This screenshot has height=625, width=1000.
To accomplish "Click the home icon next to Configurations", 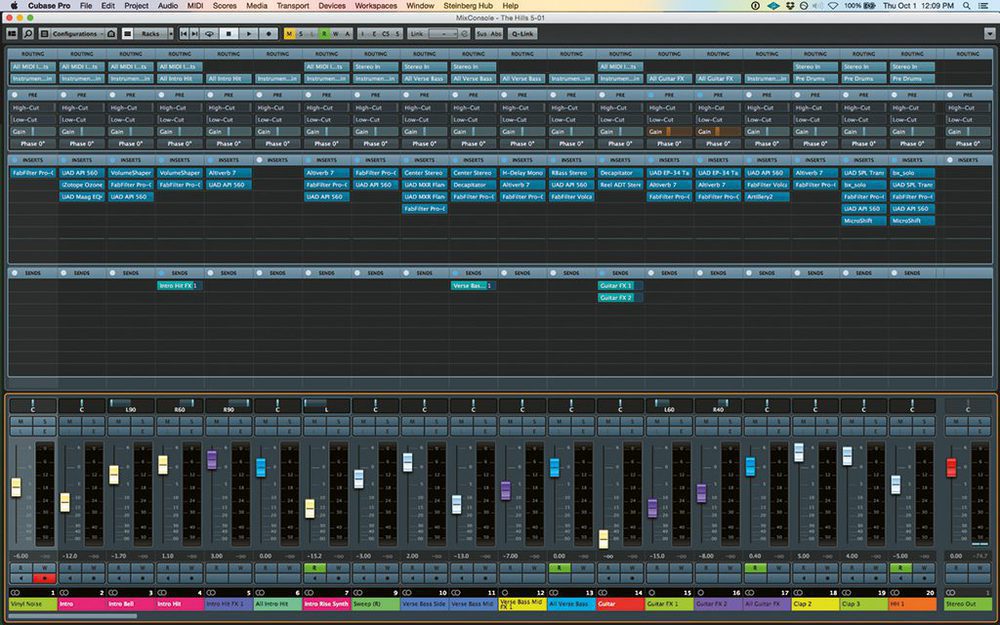I will click(111, 34).
